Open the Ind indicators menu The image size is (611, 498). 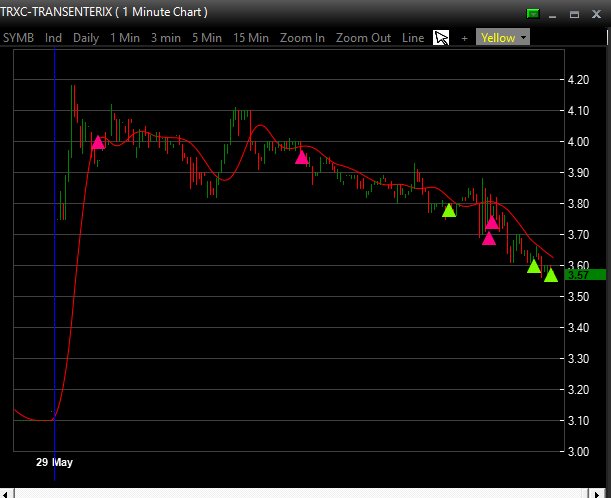53,38
